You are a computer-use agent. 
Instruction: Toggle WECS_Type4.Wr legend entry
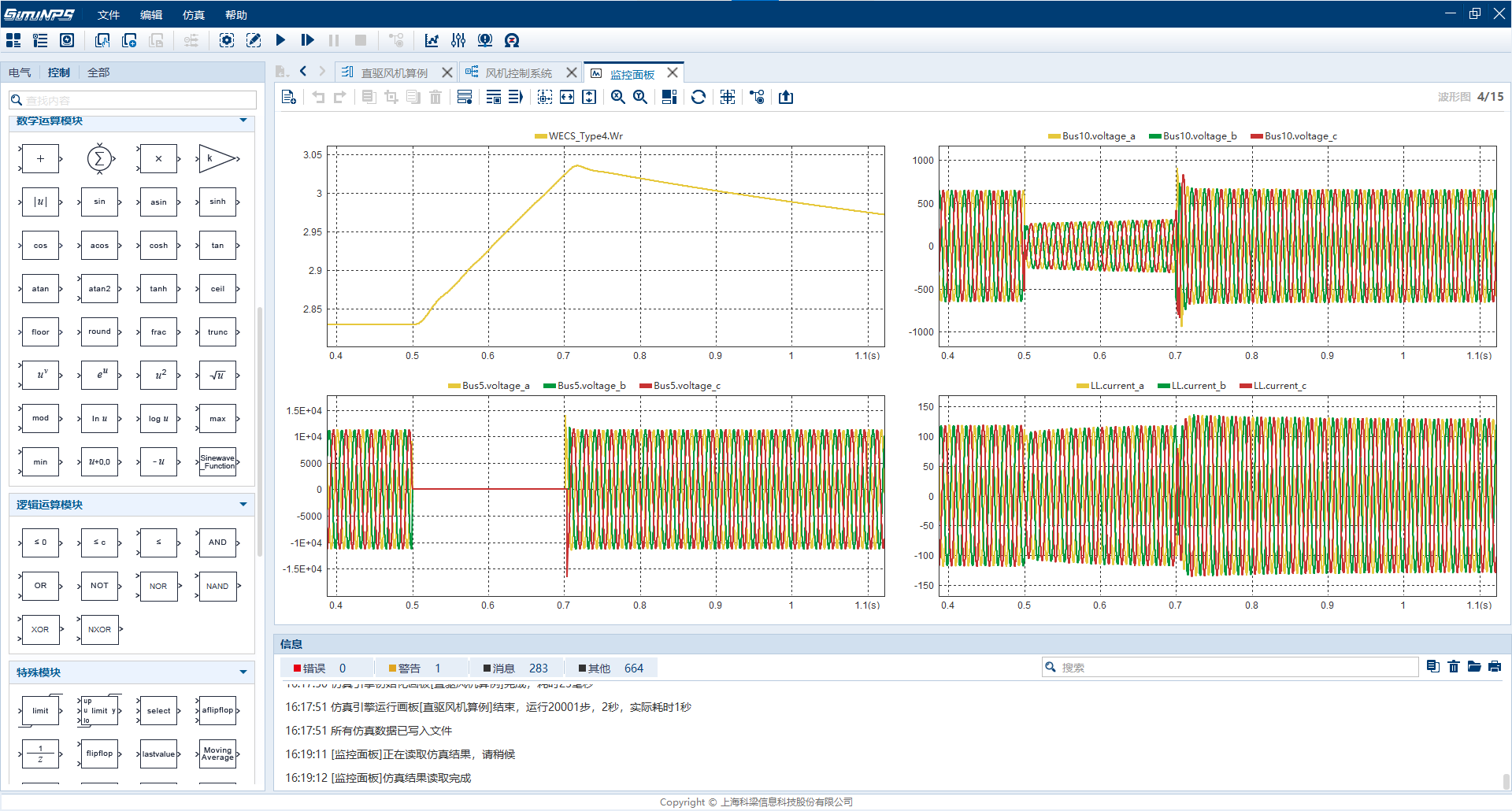(x=579, y=136)
